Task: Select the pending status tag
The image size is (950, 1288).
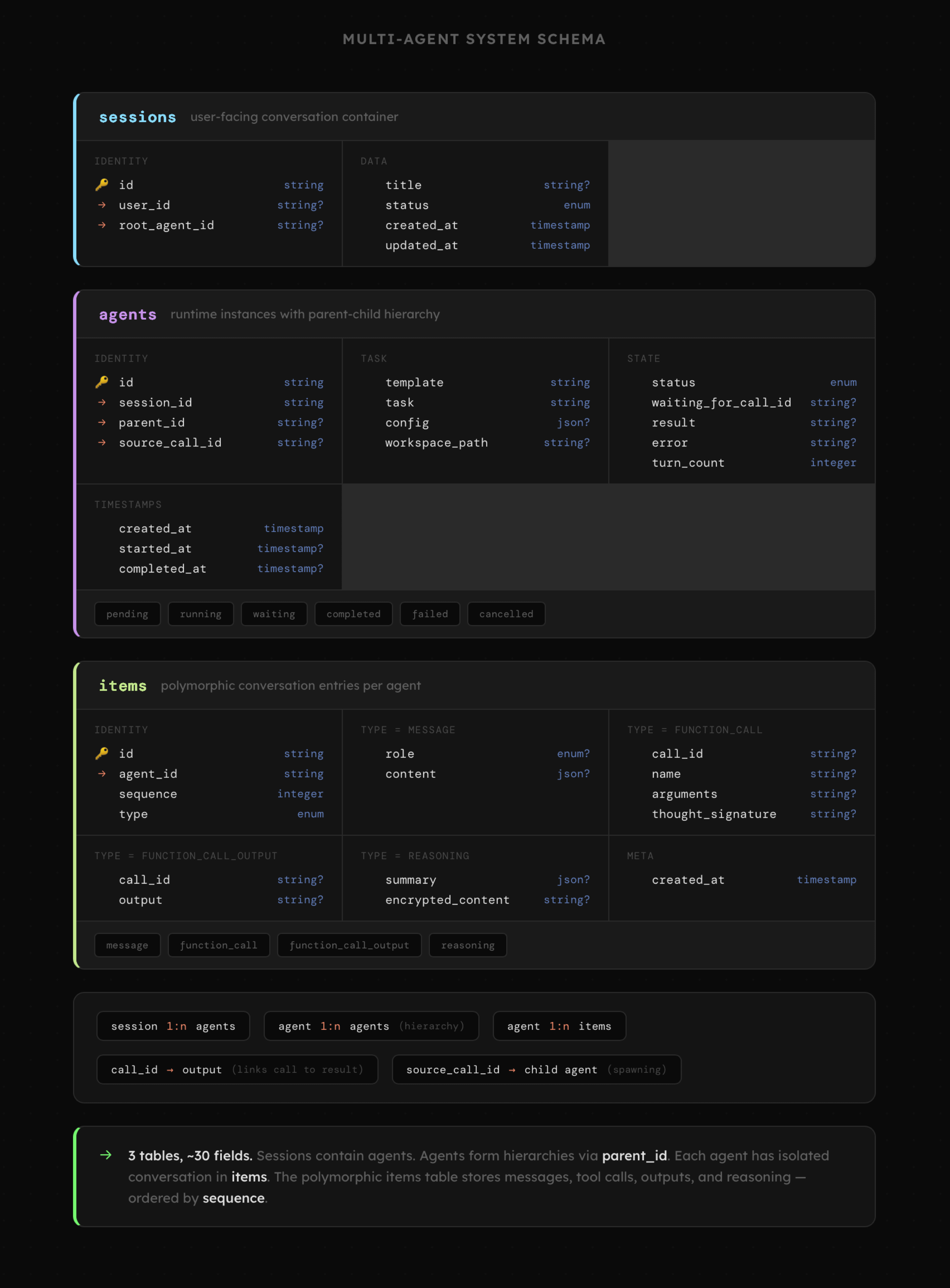Action: click(127, 614)
